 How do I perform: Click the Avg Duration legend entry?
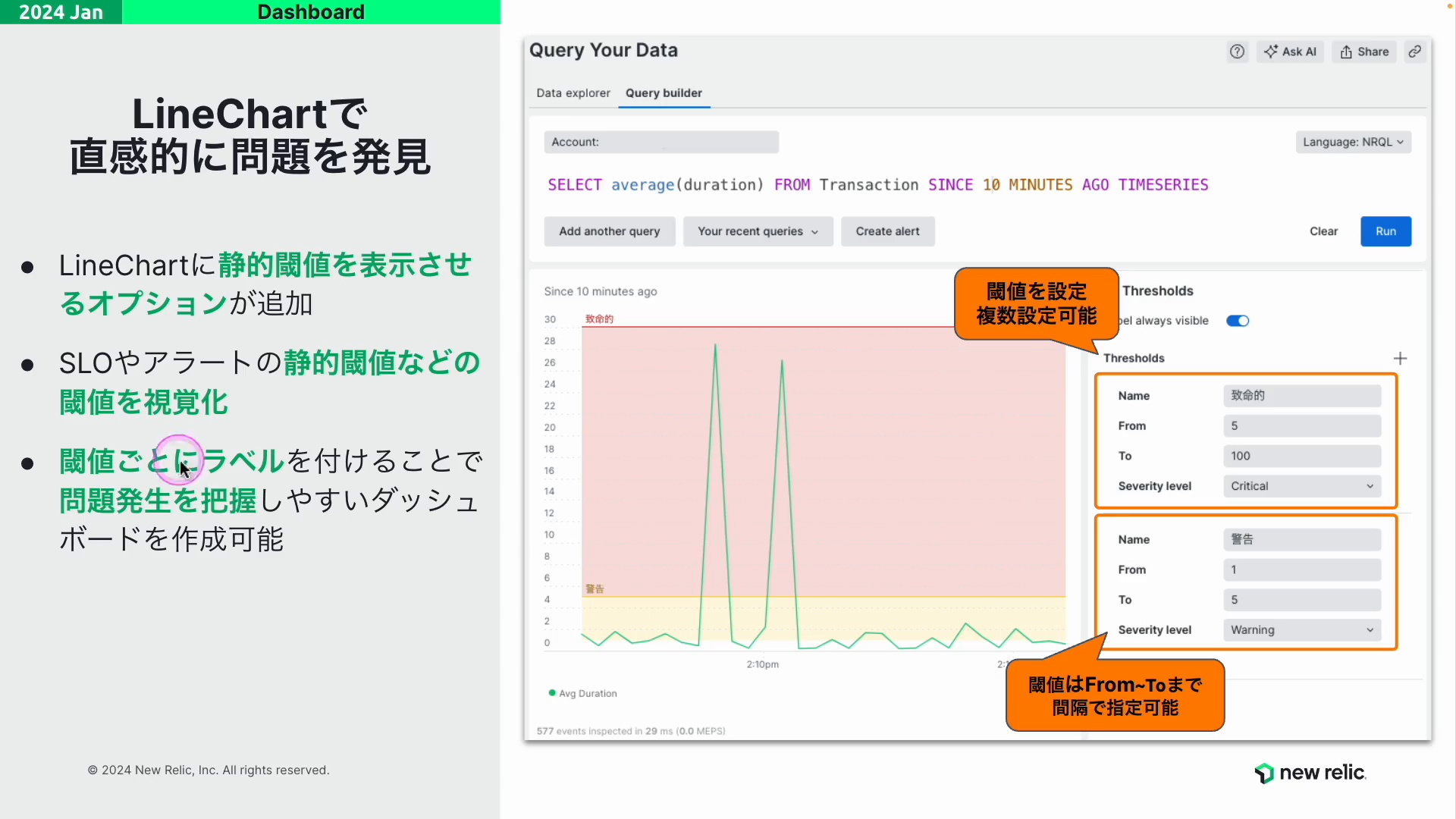pyautogui.click(x=582, y=694)
